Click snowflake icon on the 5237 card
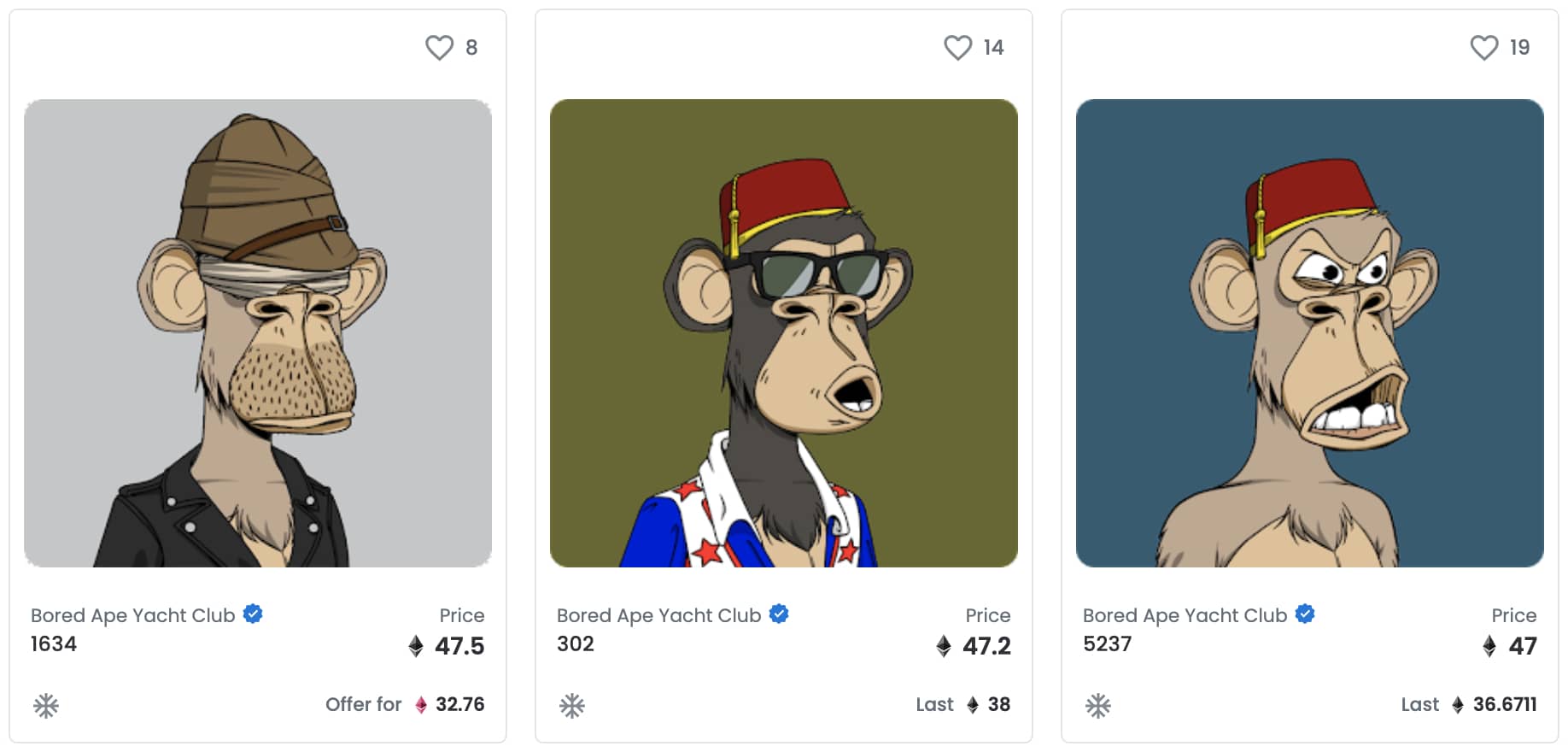The image size is (1568, 752). [x=1098, y=706]
